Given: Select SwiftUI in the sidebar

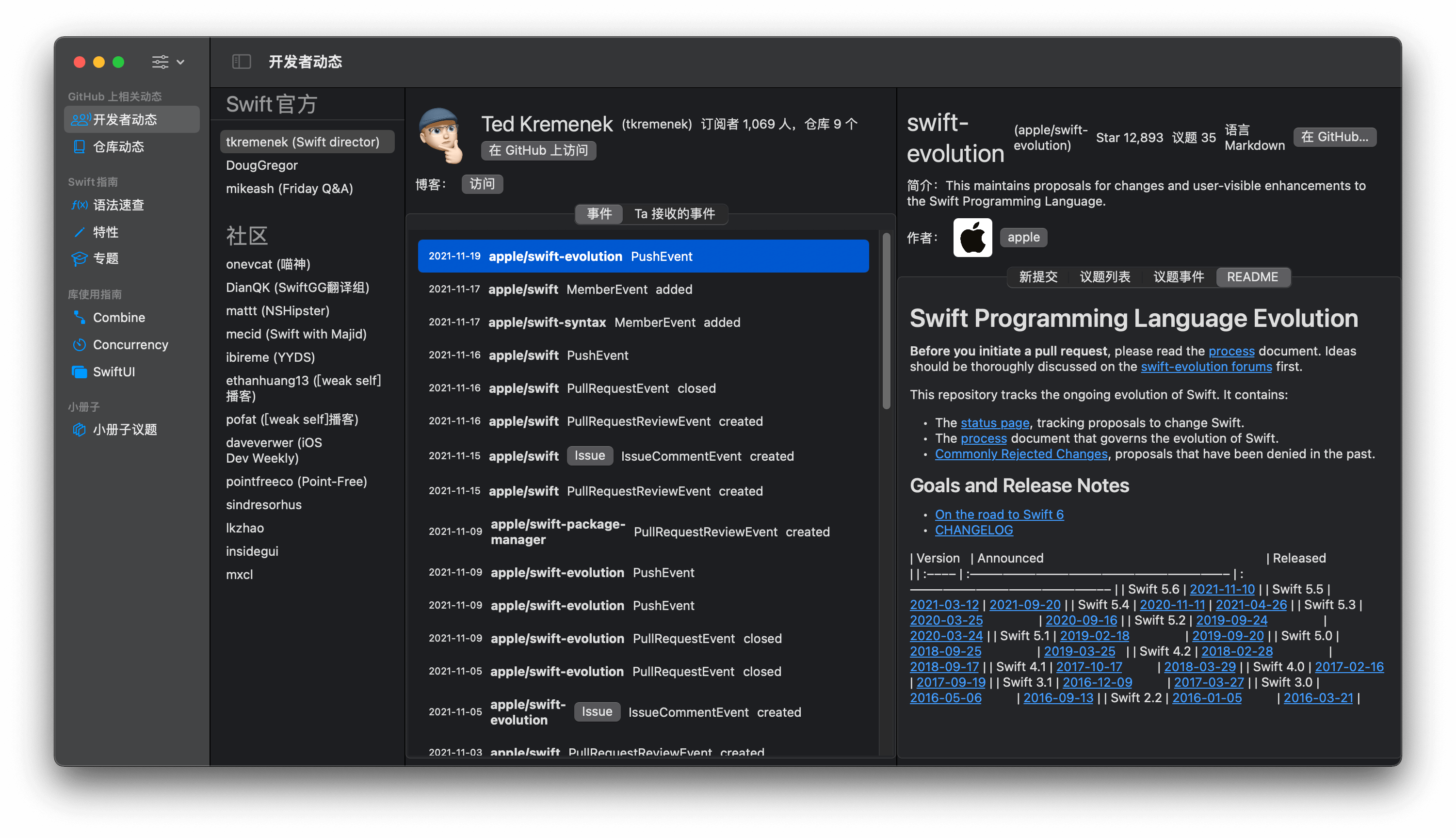Looking at the screenshot, I should click(x=132, y=372).
